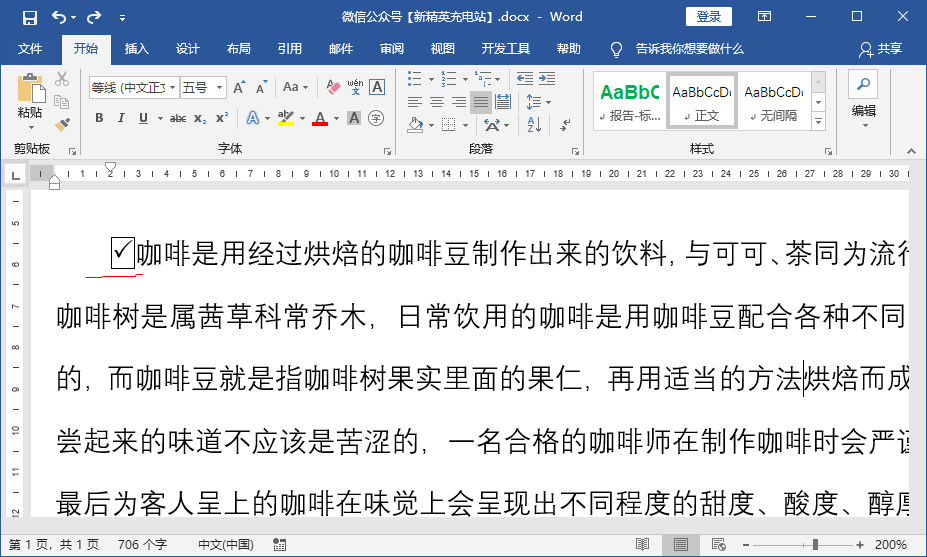Click the 200% zoom level button
Image resolution: width=927 pixels, height=557 pixels.
pos(890,545)
